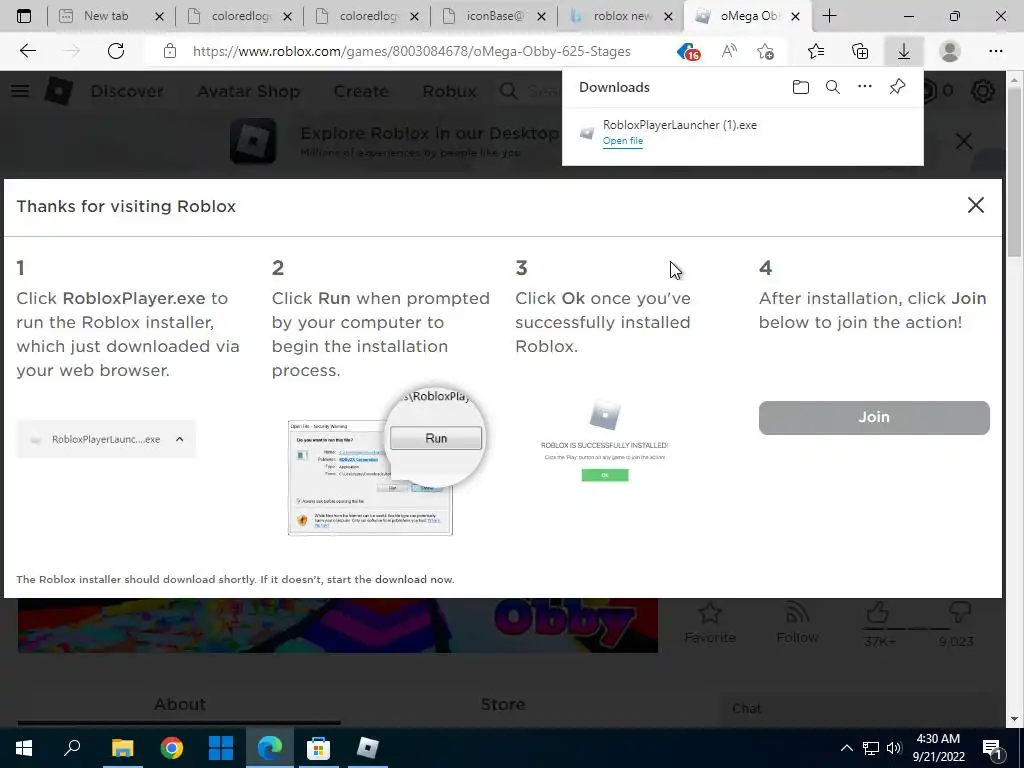Click the Obby game banner thumbnail

tap(338, 625)
